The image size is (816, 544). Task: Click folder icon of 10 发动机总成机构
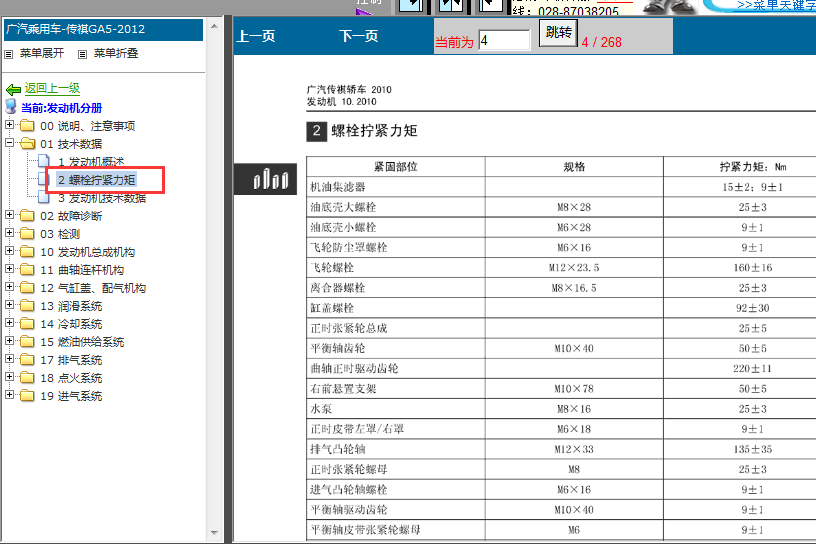[27, 252]
